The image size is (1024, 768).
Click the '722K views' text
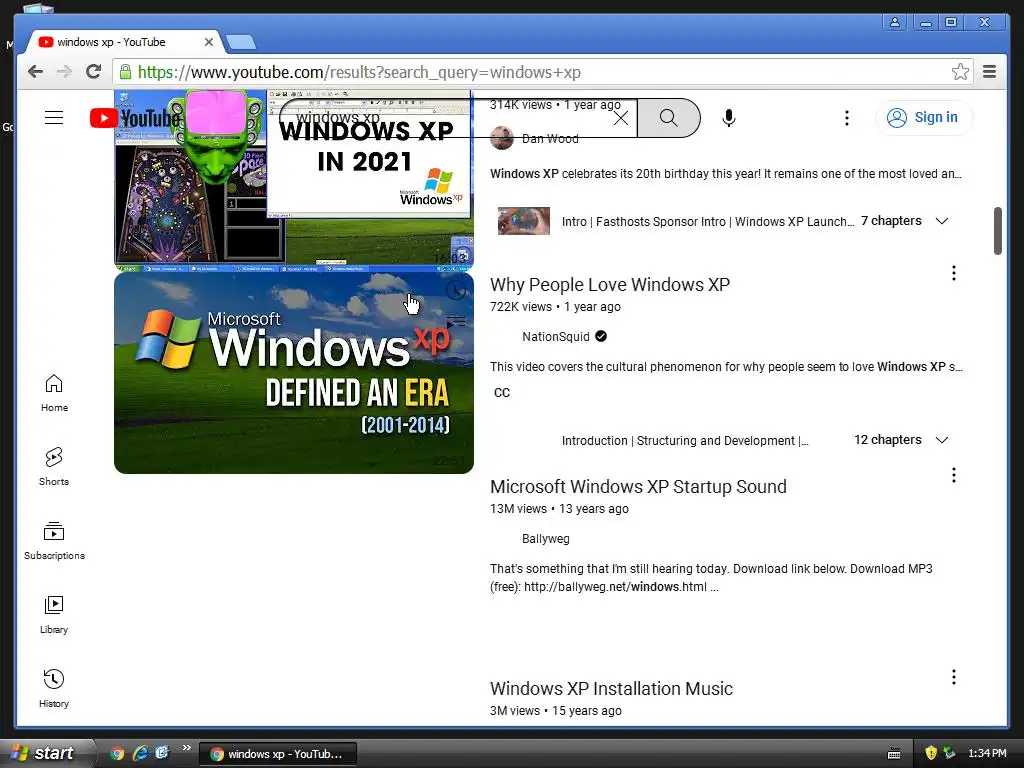(520, 307)
